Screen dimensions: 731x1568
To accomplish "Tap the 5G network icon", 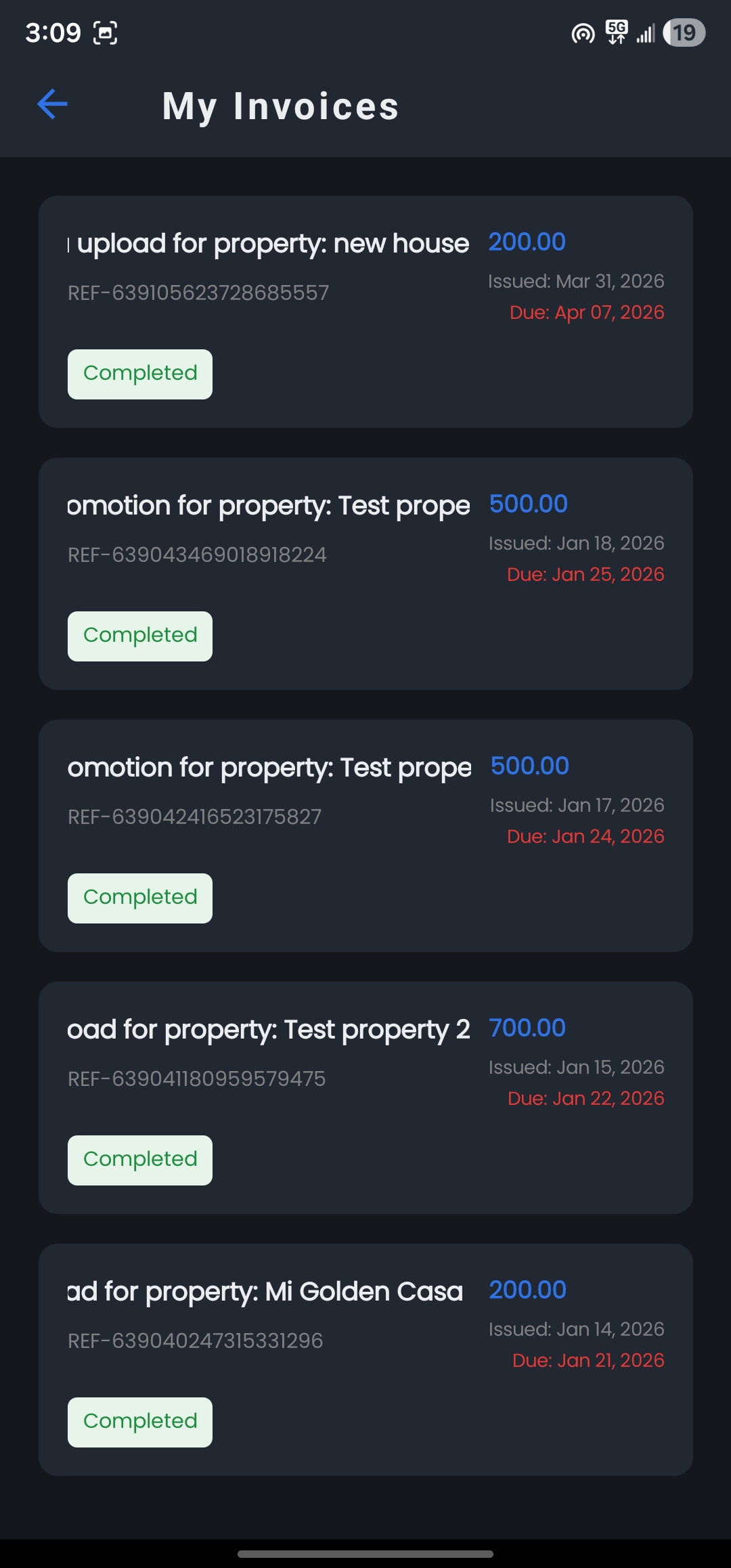I will 617,32.
